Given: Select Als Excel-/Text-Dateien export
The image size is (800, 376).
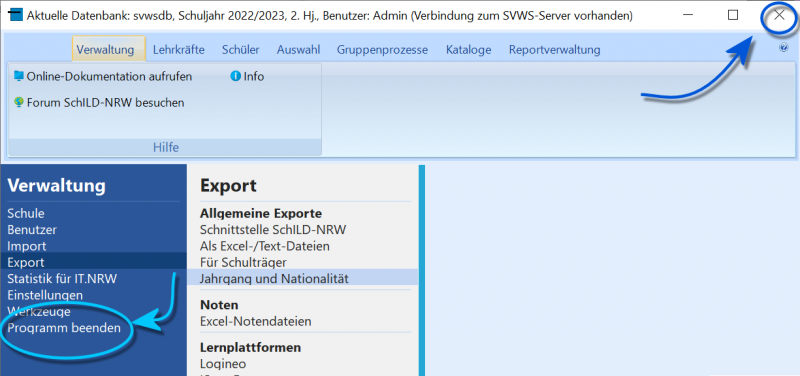Looking at the screenshot, I should [x=265, y=246].
